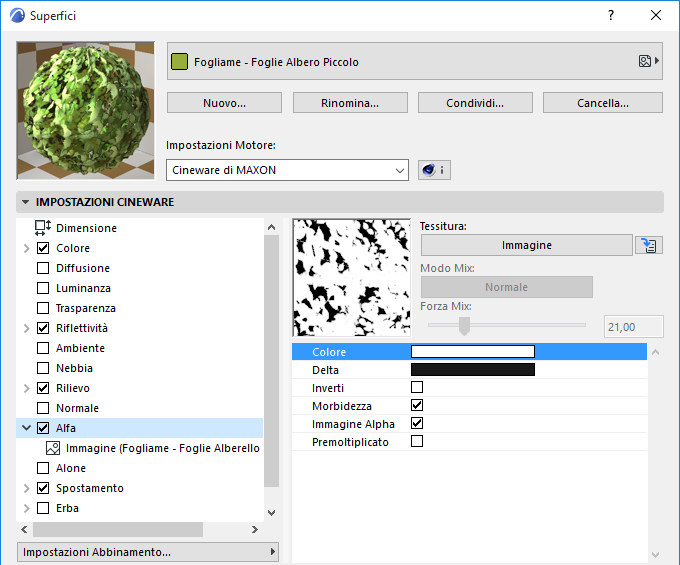Collapse the Alfa tree item
This screenshot has height=565, width=680.
[25, 428]
